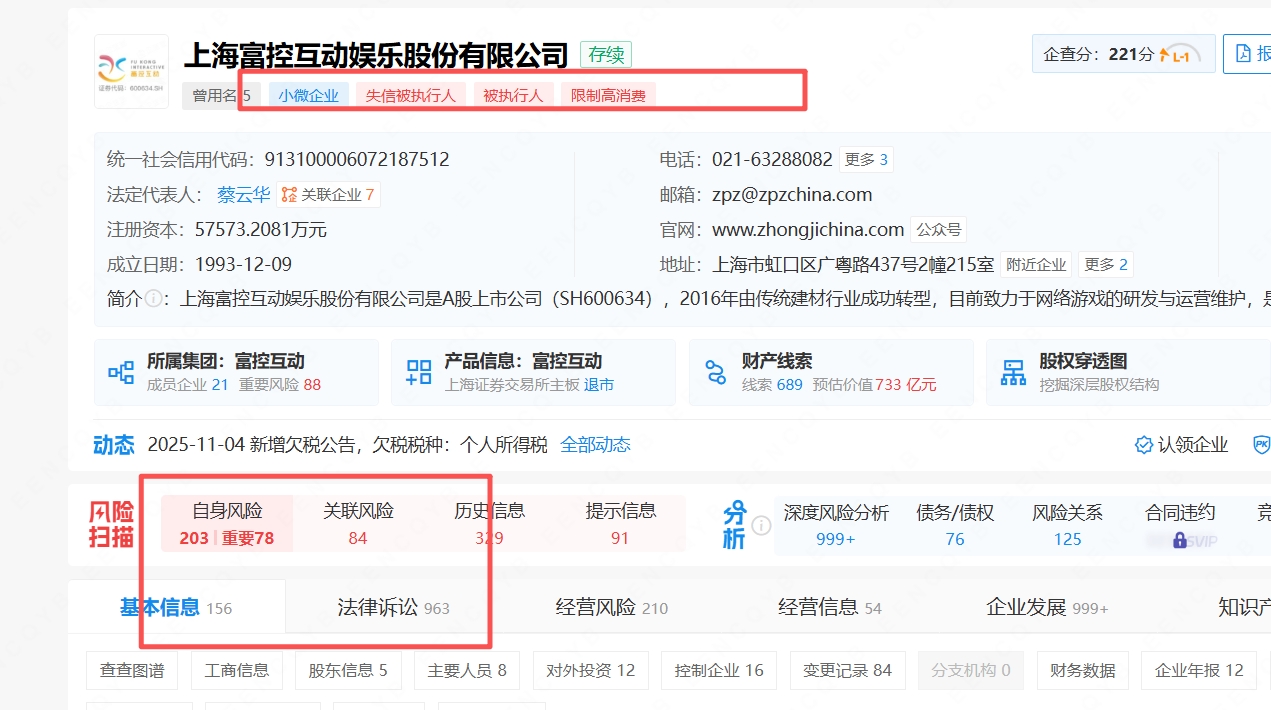Image resolution: width=1271 pixels, height=710 pixels.
Task: Click the 简介 info circle icon
Action: click(x=153, y=299)
